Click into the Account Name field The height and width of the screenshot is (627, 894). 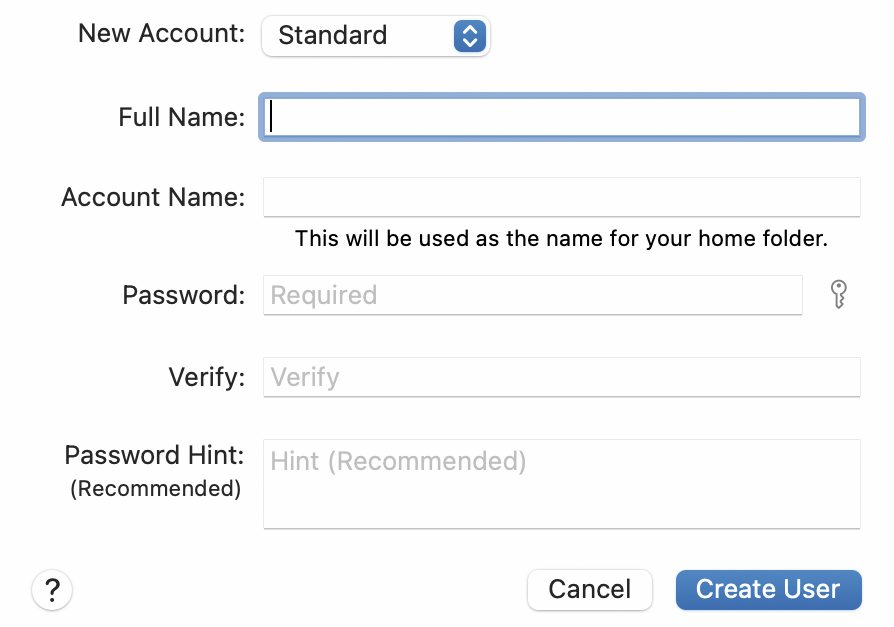coord(562,197)
